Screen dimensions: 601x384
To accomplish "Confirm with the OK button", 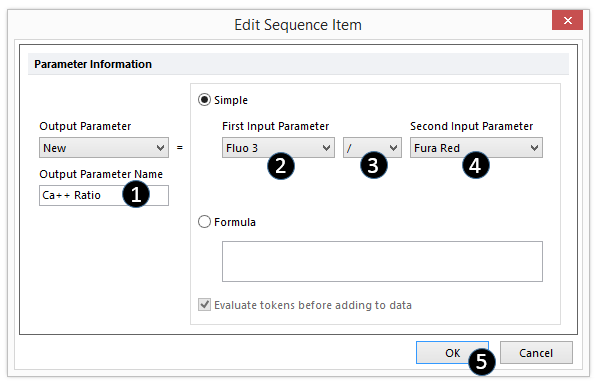I will 452,353.
